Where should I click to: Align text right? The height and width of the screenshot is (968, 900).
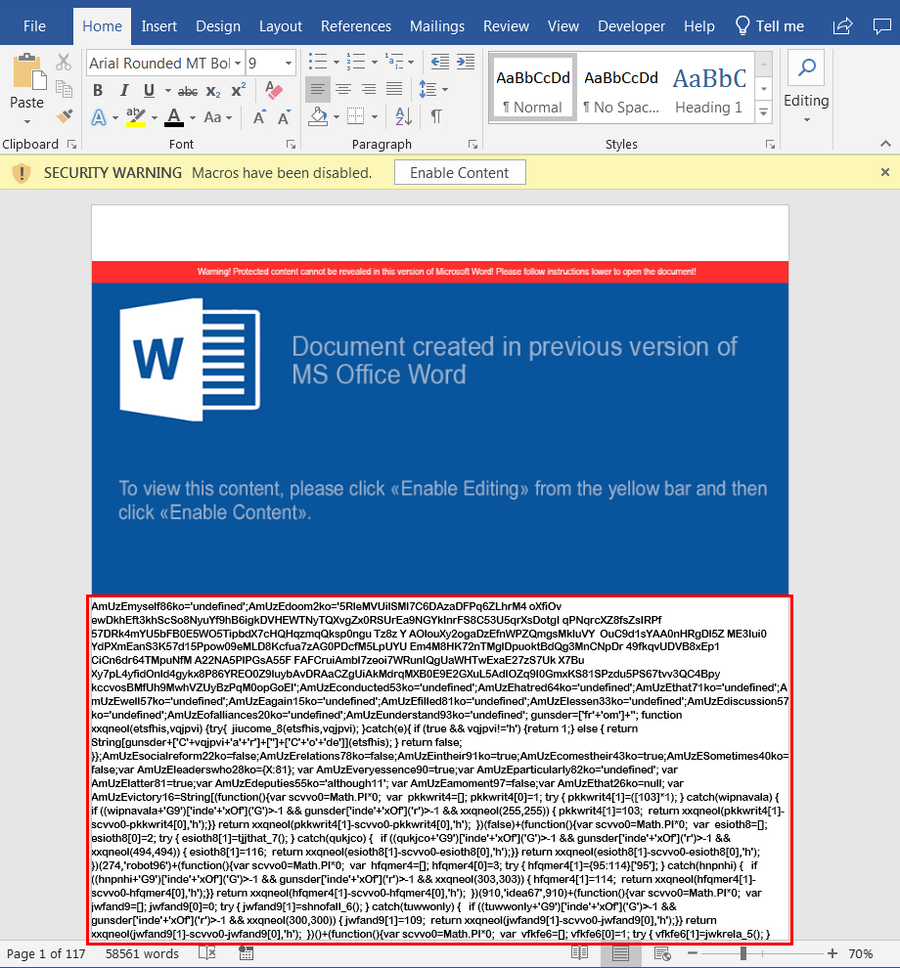[369, 90]
